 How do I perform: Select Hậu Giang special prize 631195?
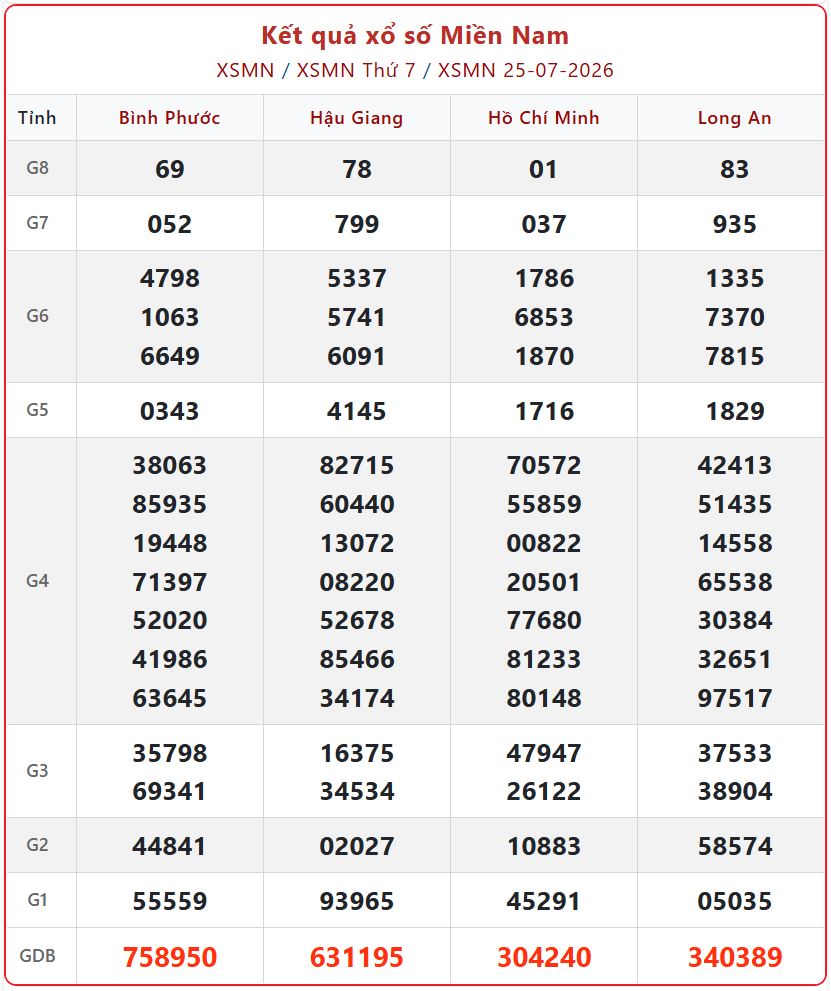[356, 957]
